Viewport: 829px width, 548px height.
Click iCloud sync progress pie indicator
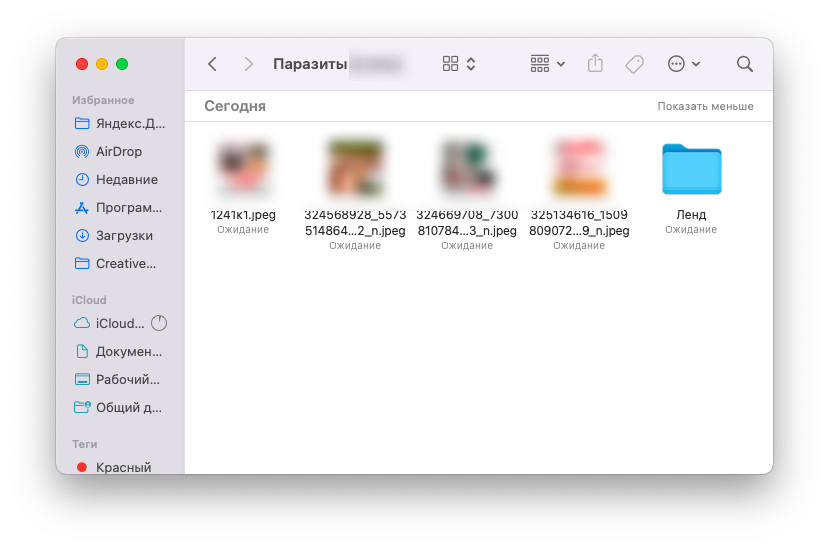(x=159, y=323)
